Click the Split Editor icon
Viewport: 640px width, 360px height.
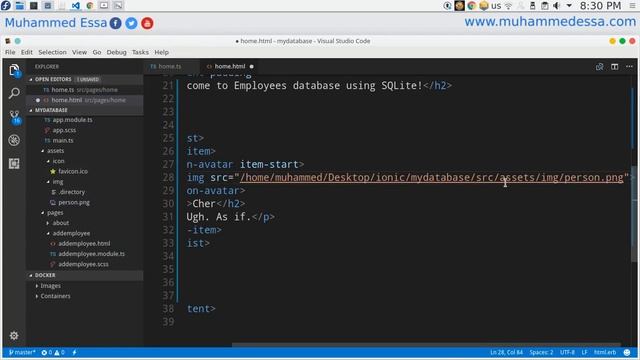point(614,67)
